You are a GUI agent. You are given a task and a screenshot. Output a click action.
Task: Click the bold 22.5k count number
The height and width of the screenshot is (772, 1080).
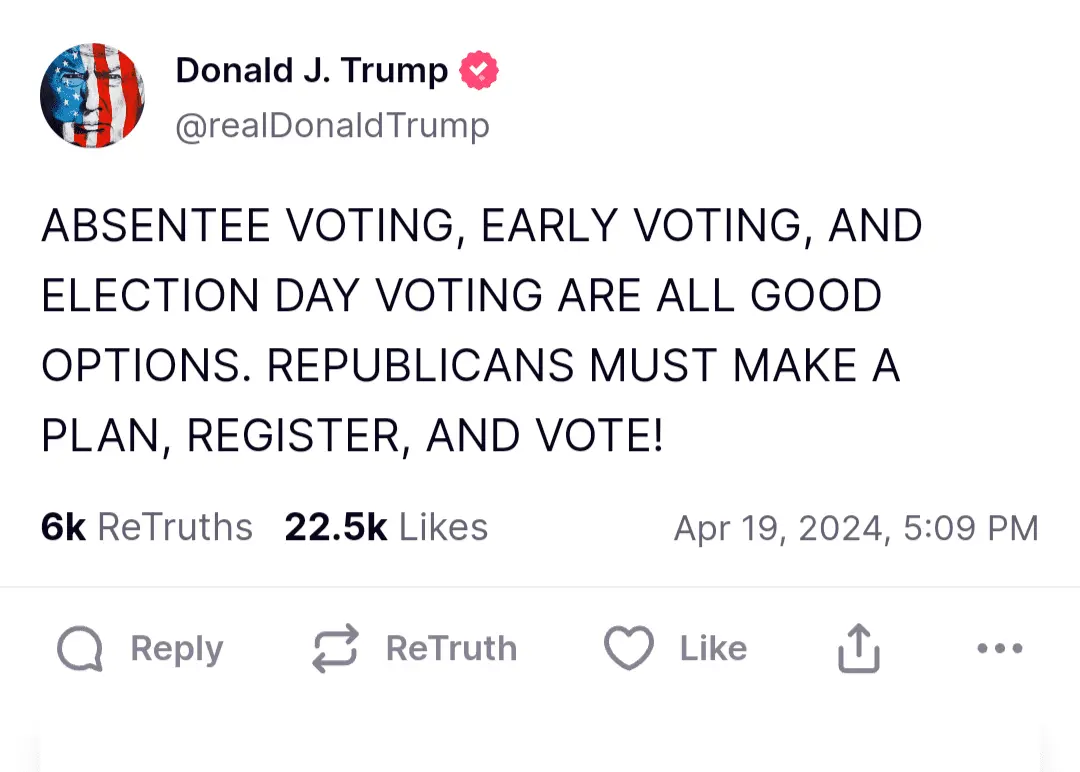[335, 527]
